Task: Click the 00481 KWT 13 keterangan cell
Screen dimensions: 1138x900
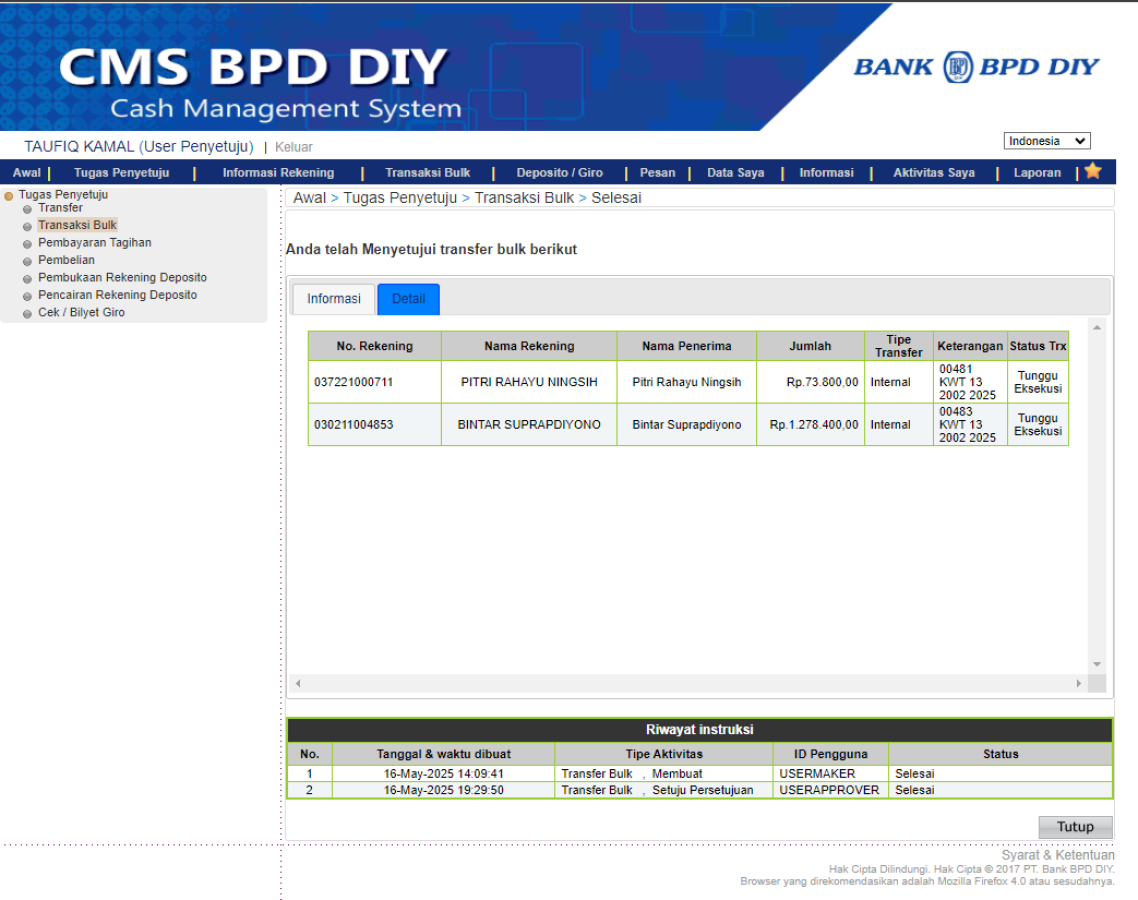Action: click(x=970, y=382)
